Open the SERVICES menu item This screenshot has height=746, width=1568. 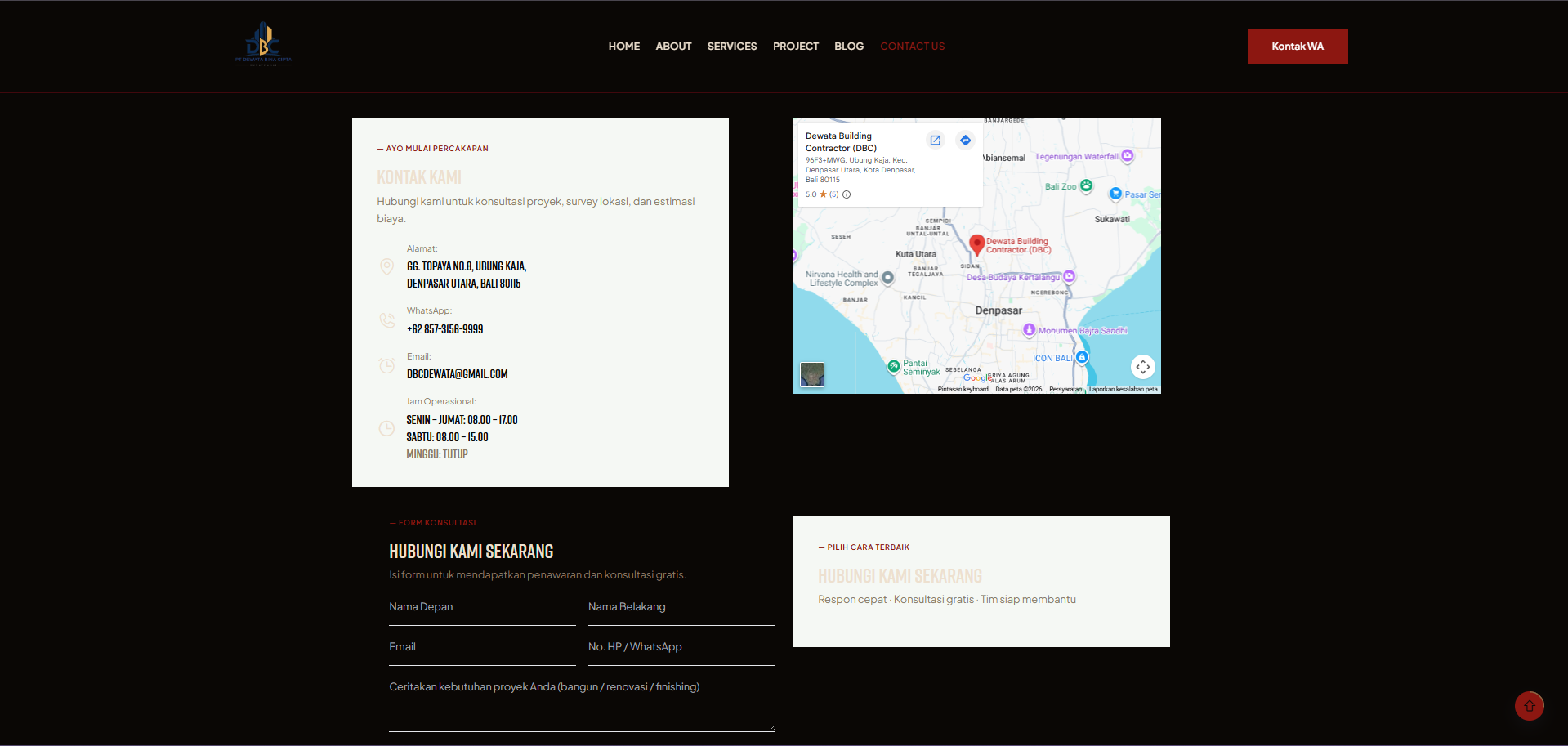(x=732, y=47)
